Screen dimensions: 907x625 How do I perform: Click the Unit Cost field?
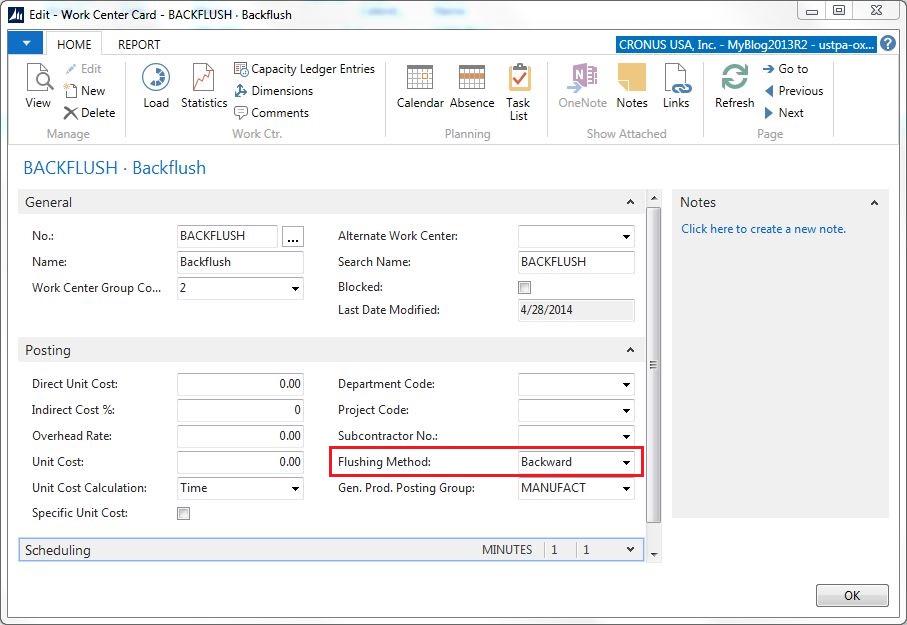pos(240,462)
